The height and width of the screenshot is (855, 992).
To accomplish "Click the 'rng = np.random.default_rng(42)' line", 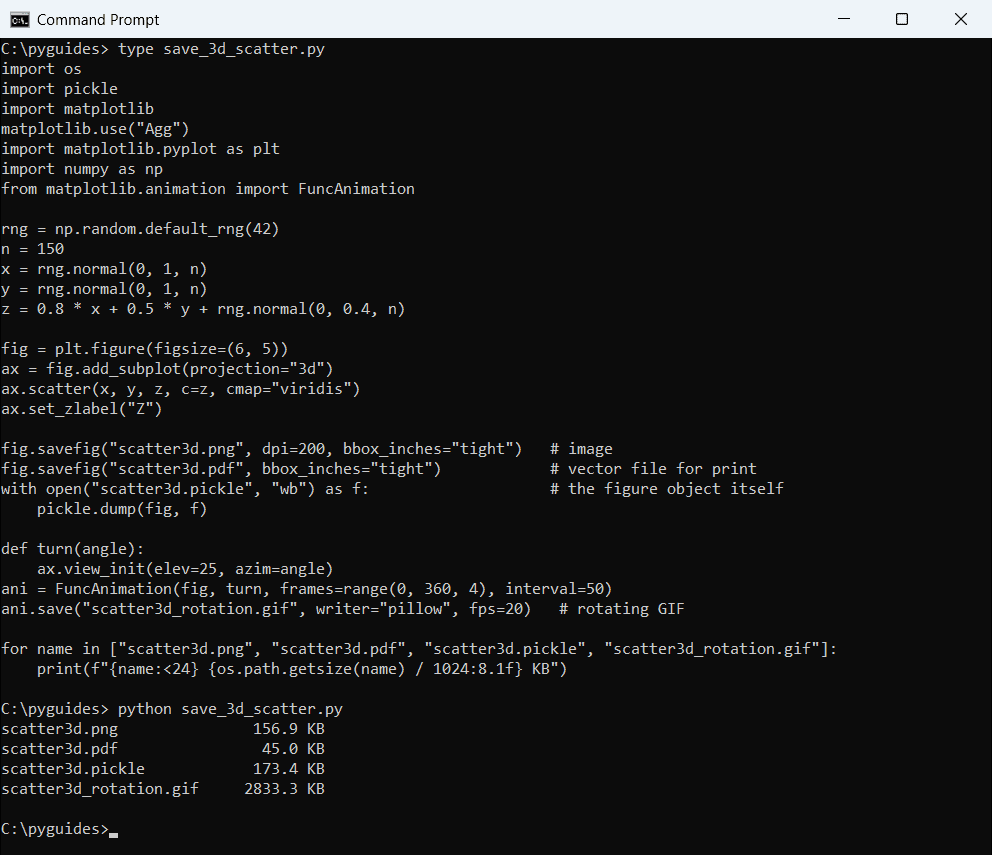I will tap(140, 229).
